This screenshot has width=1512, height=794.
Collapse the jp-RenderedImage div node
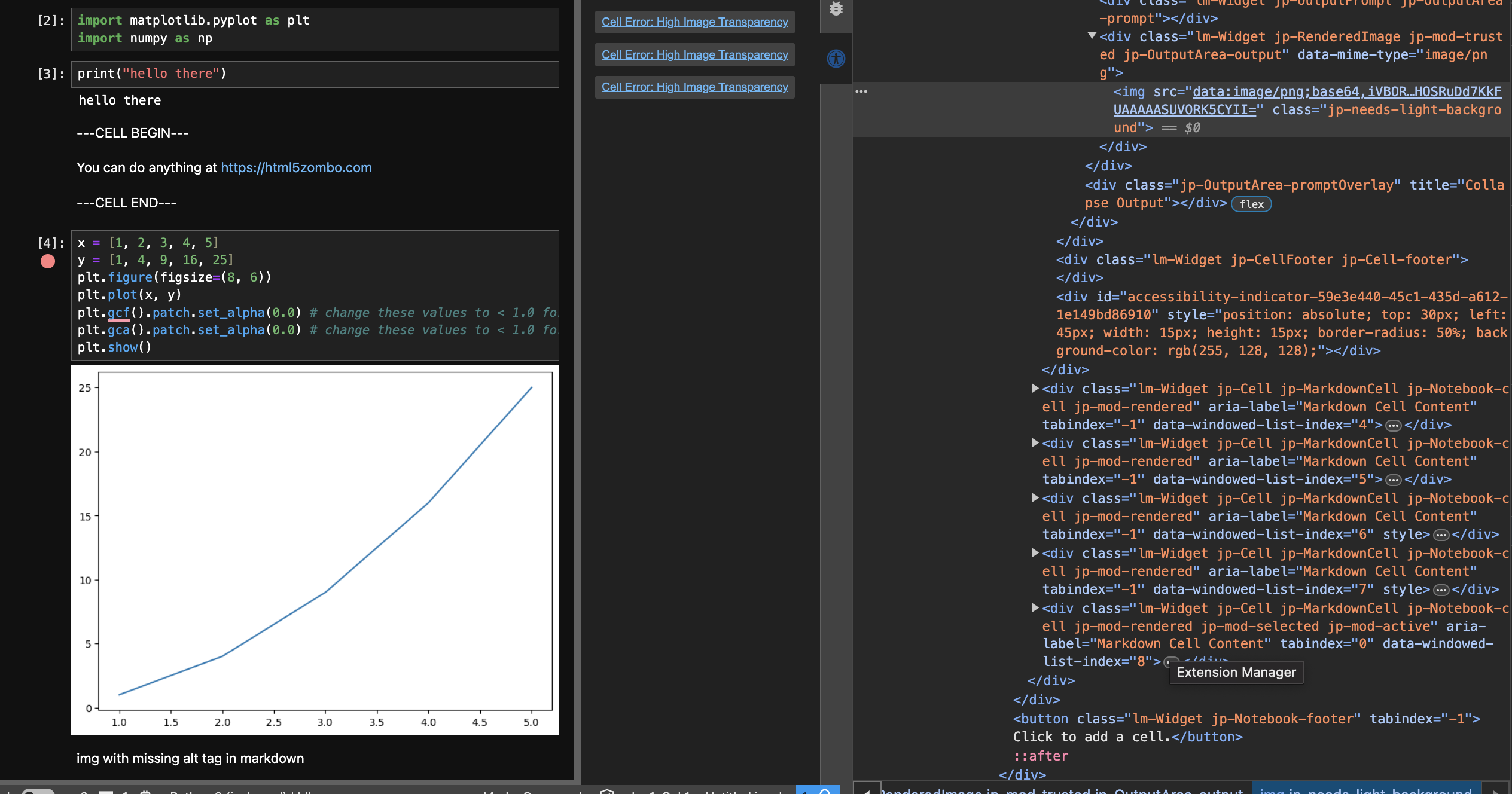coord(1092,36)
